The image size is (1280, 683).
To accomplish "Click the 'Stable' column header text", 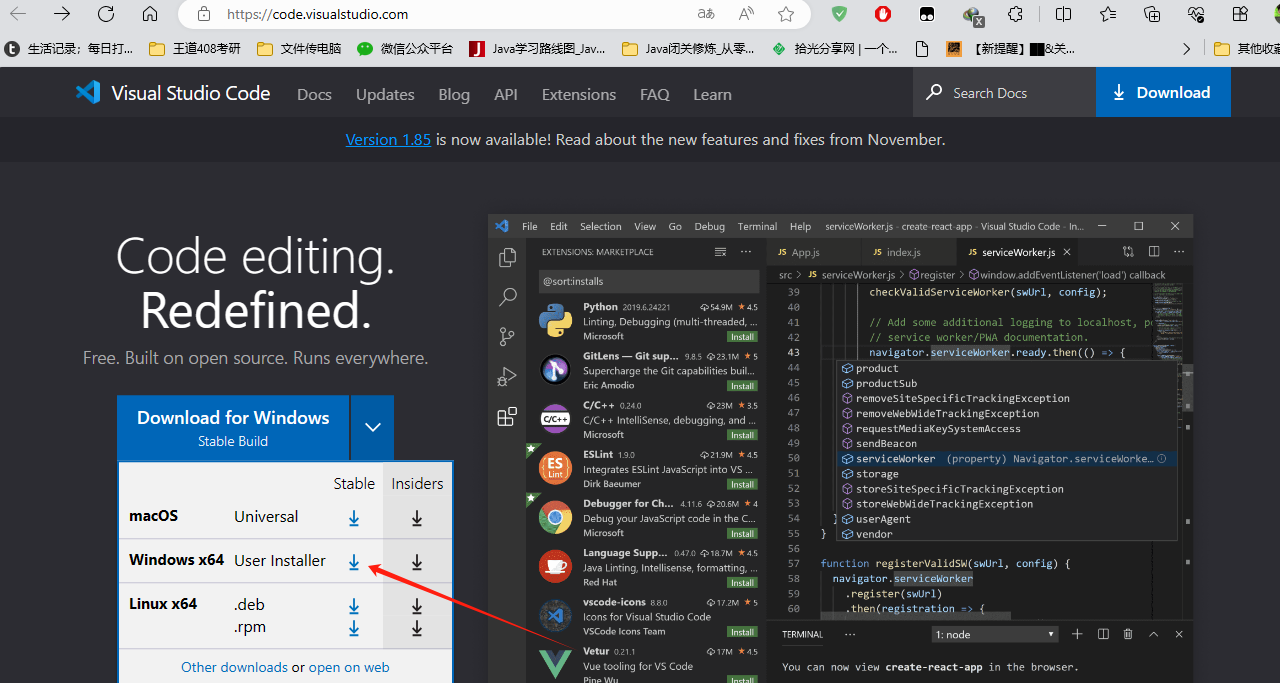I will (354, 483).
